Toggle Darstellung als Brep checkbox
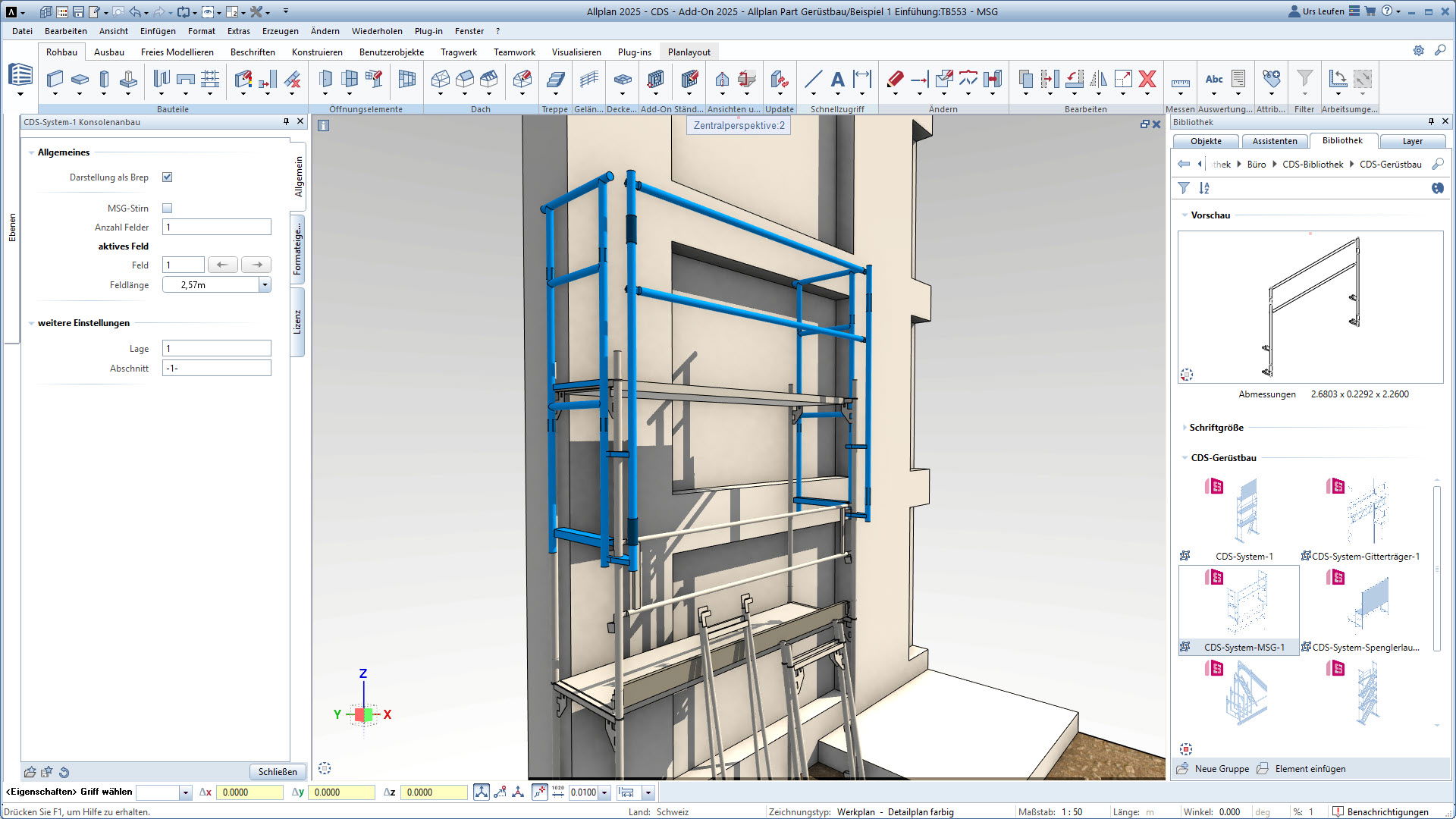The width and height of the screenshot is (1456, 819). [x=168, y=177]
